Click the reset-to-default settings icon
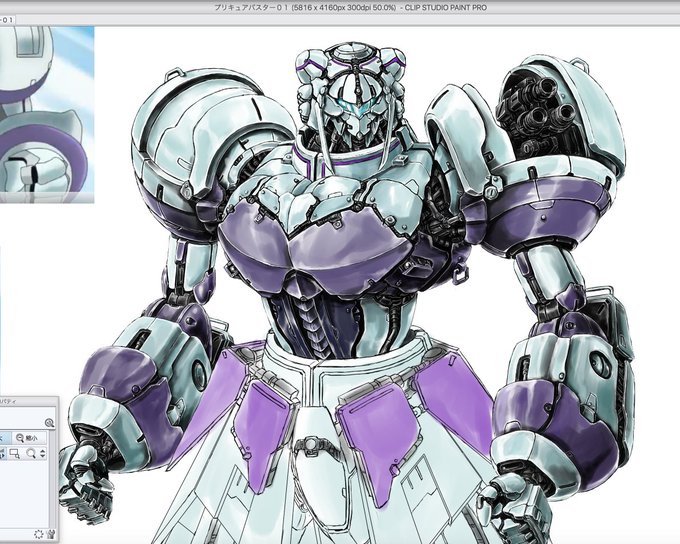The image size is (680, 544). [38, 534]
